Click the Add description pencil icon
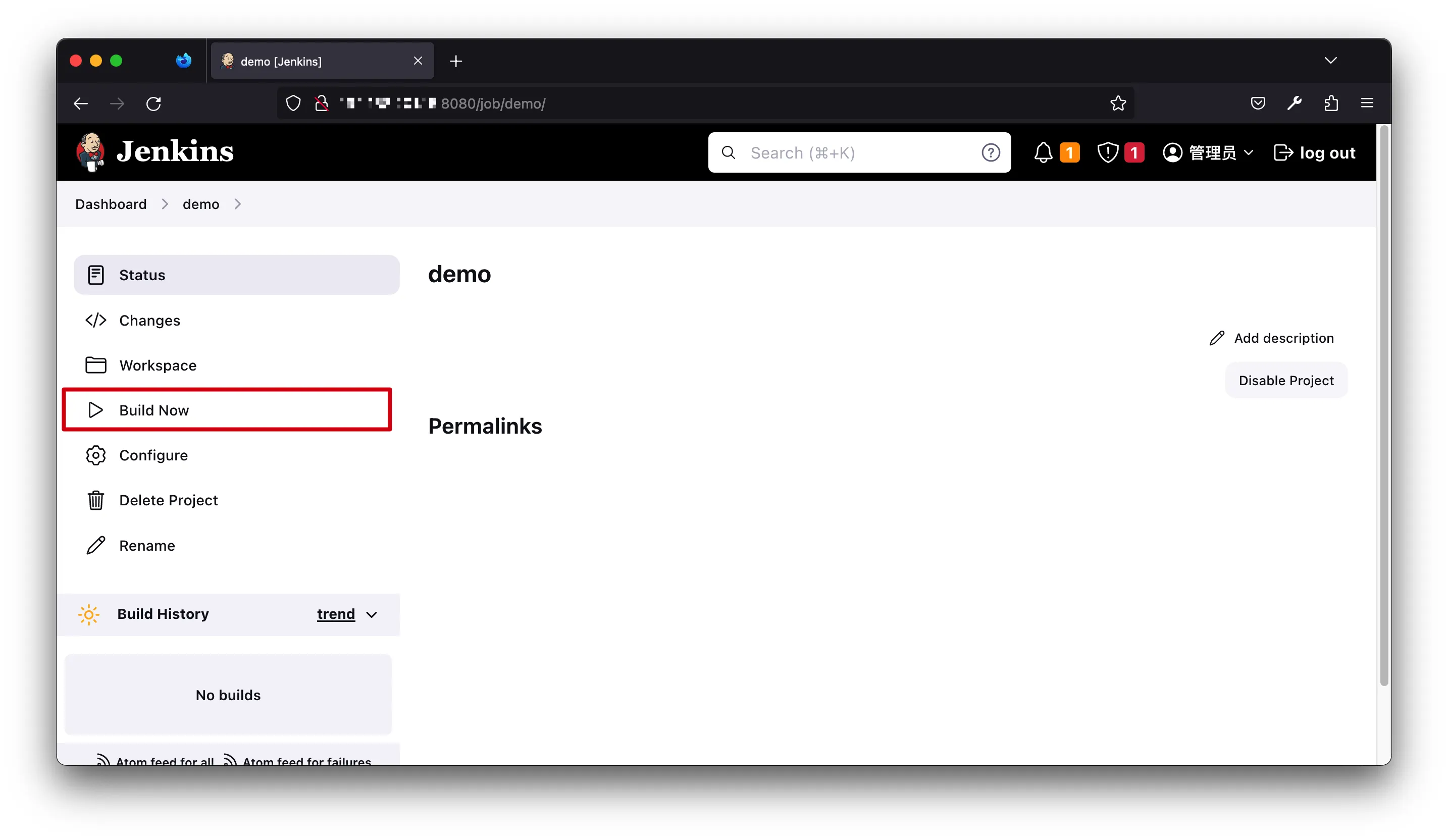Image resolution: width=1448 pixels, height=840 pixels. click(1216, 338)
